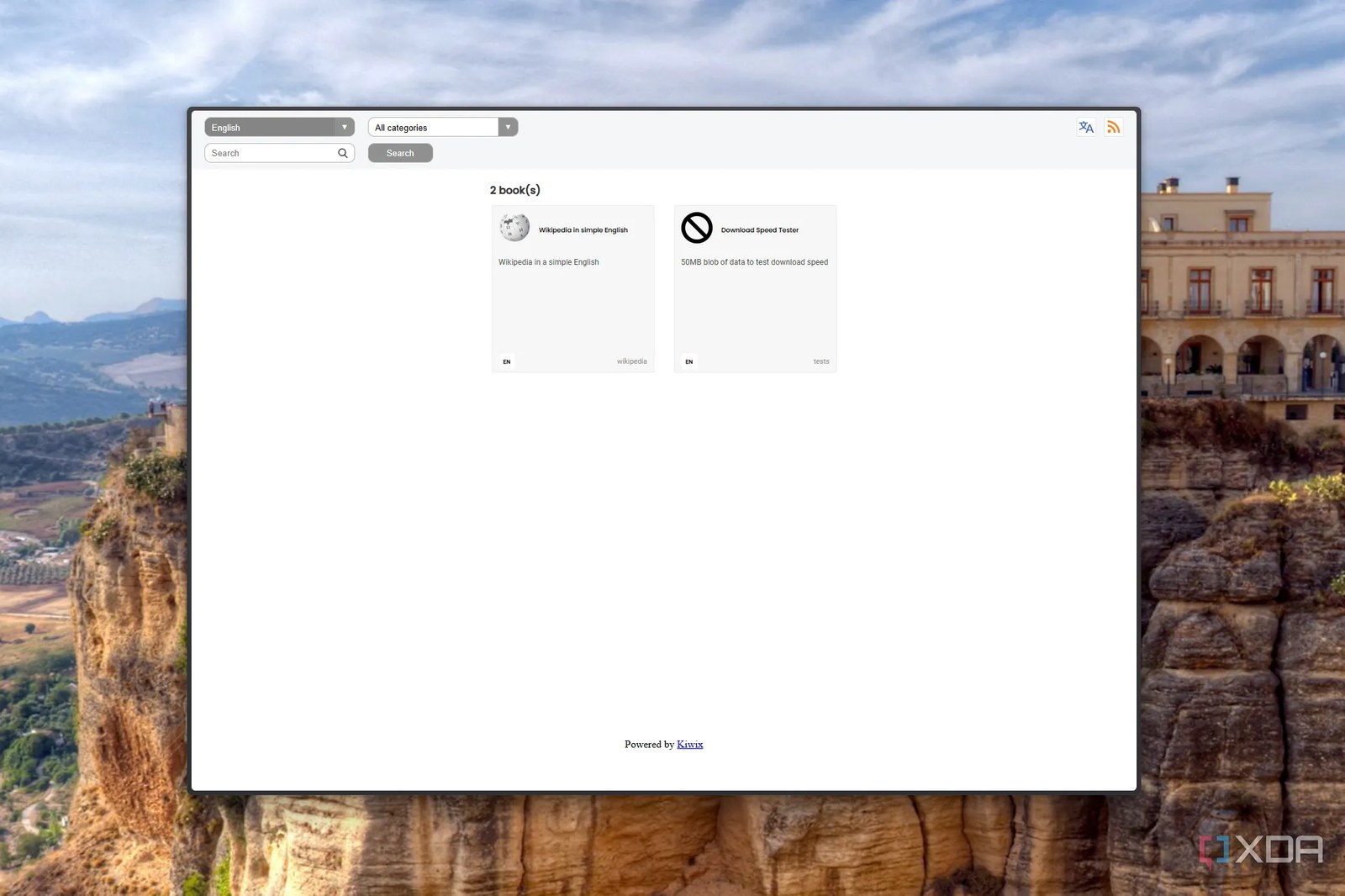Follow the Kiwix link
The height and width of the screenshot is (896, 1345).
click(690, 745)
